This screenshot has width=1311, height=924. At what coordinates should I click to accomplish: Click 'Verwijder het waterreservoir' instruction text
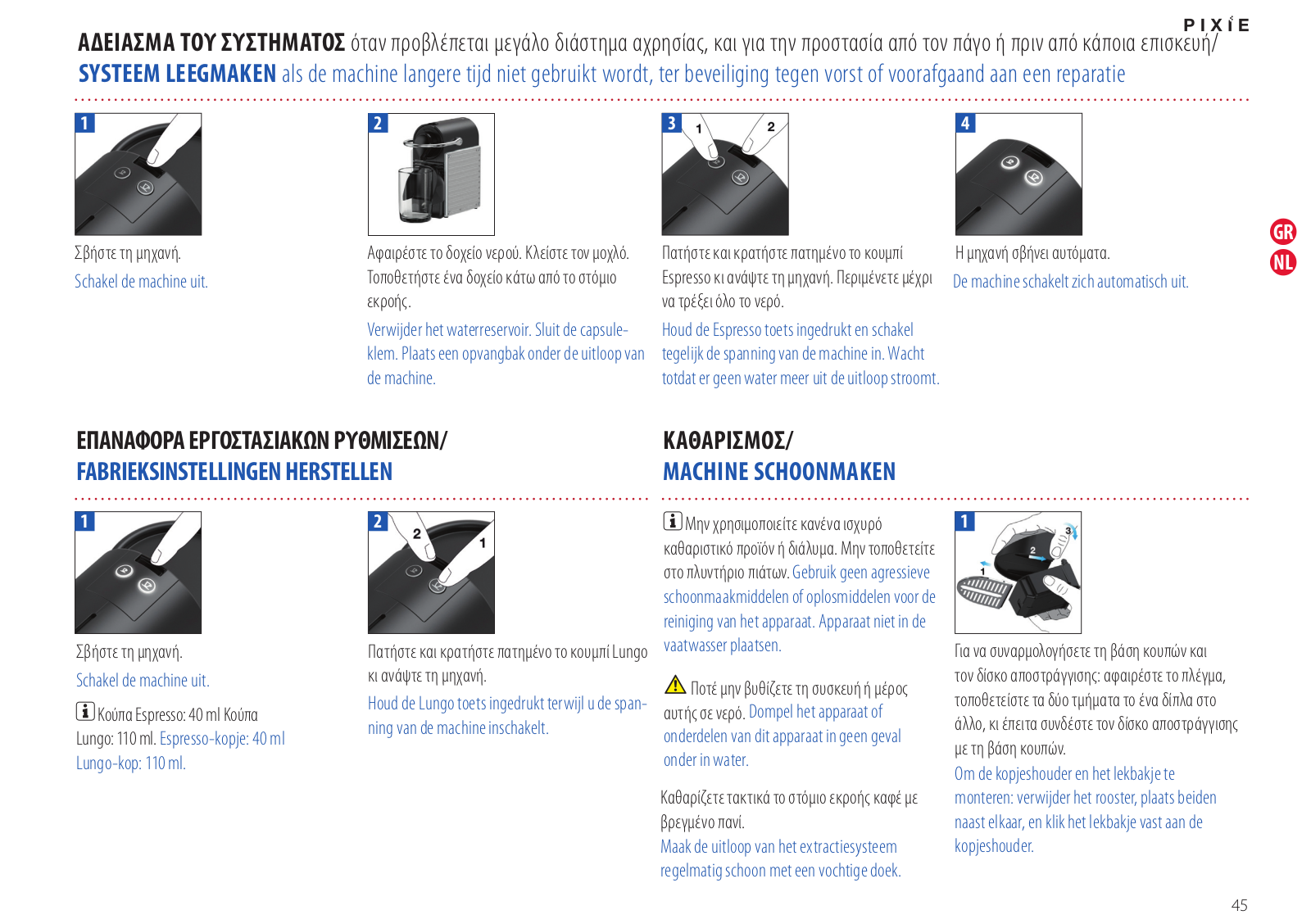(x=447, y=330)
